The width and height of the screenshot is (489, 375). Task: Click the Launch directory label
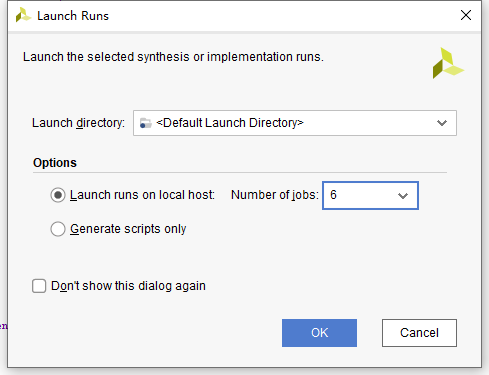pos(78,123)
